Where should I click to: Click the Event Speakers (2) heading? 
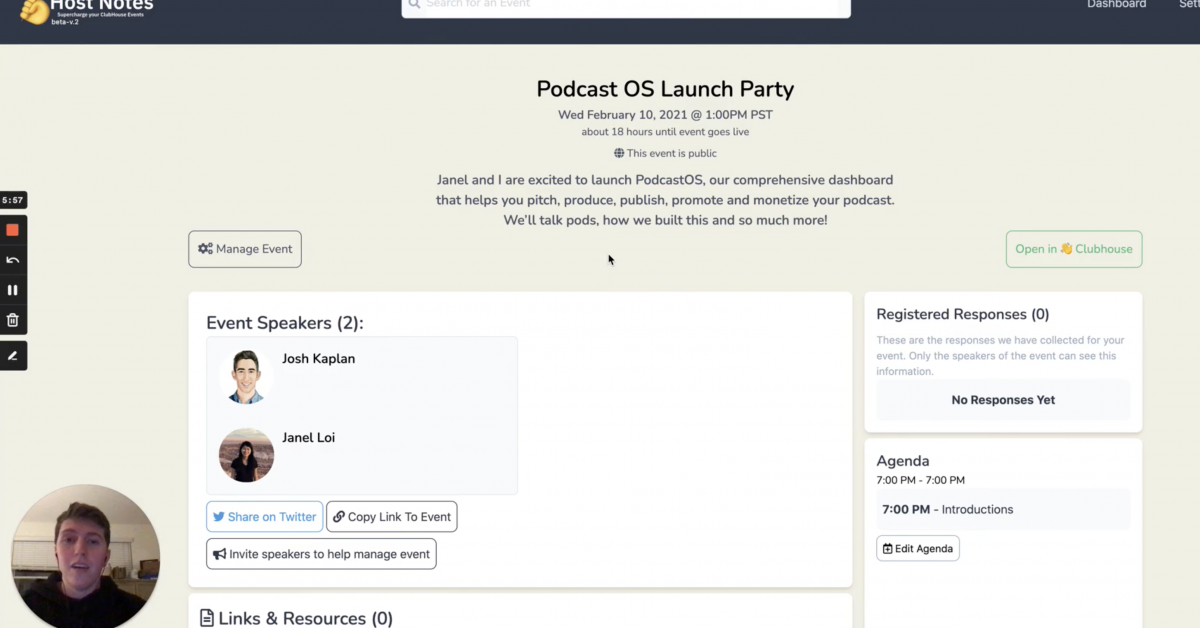click(285, 323)
